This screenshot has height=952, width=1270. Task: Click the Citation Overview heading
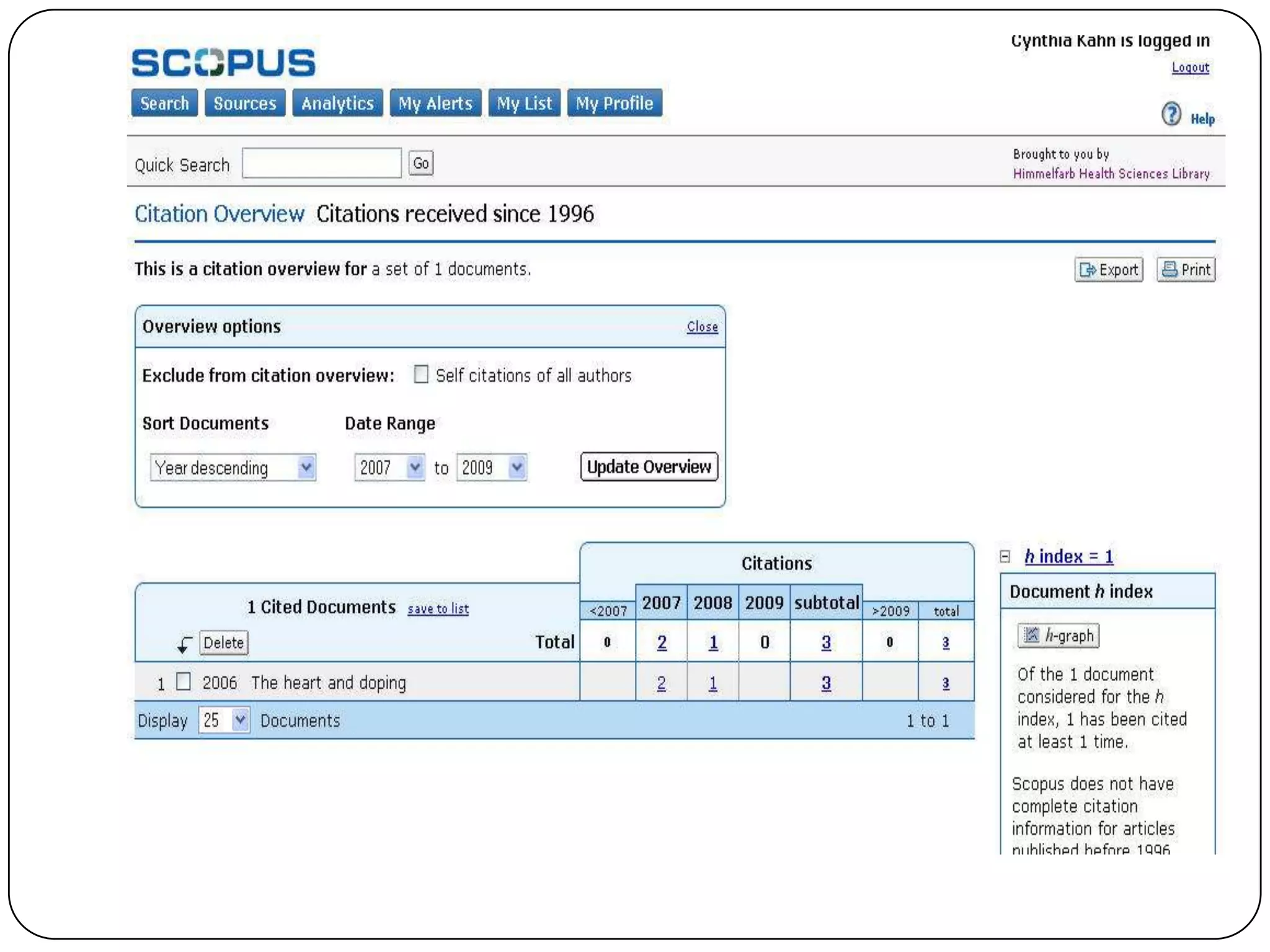220,214
